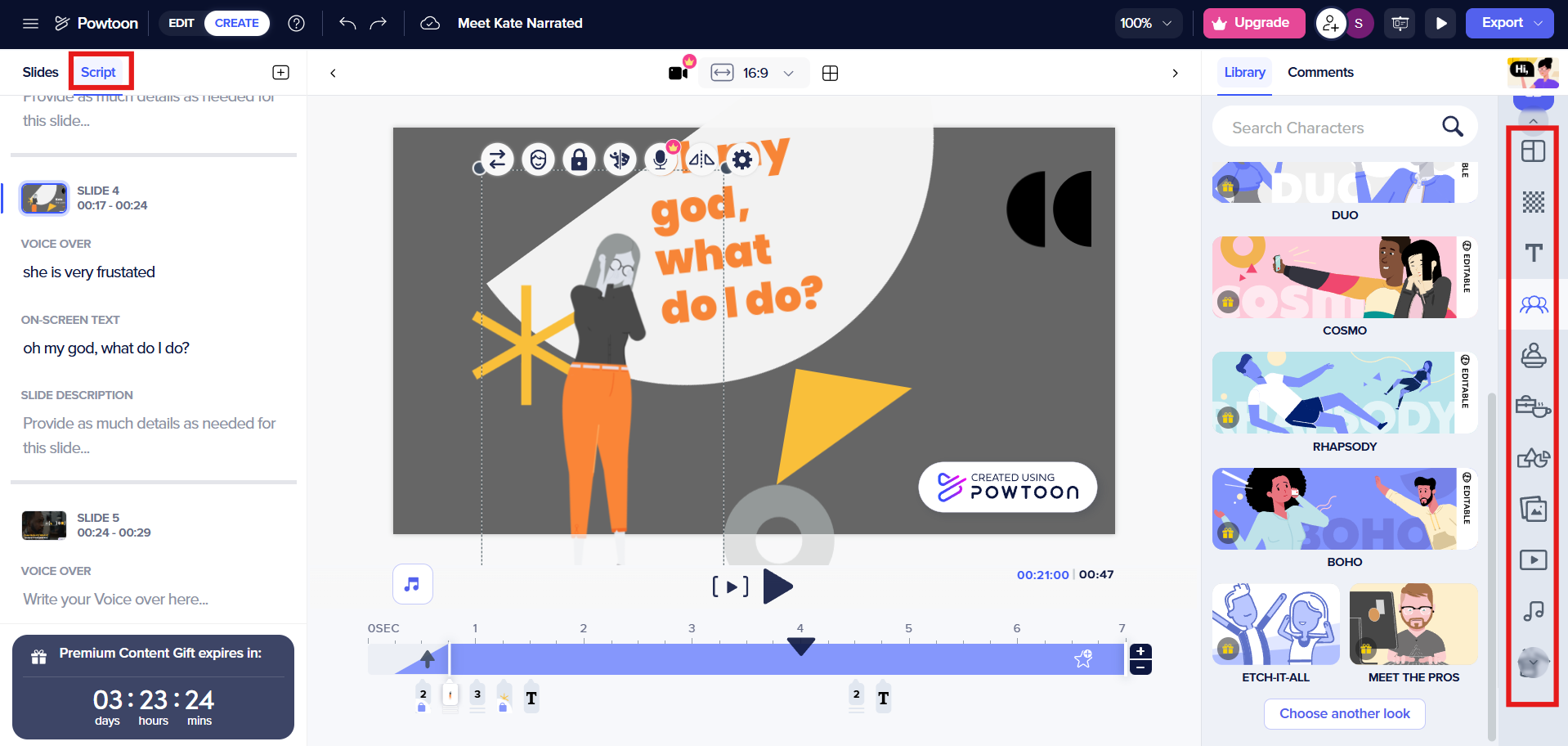Select the Characters library icon
The height and width of the screenshot is (746, 1568).
[1533, 304]
